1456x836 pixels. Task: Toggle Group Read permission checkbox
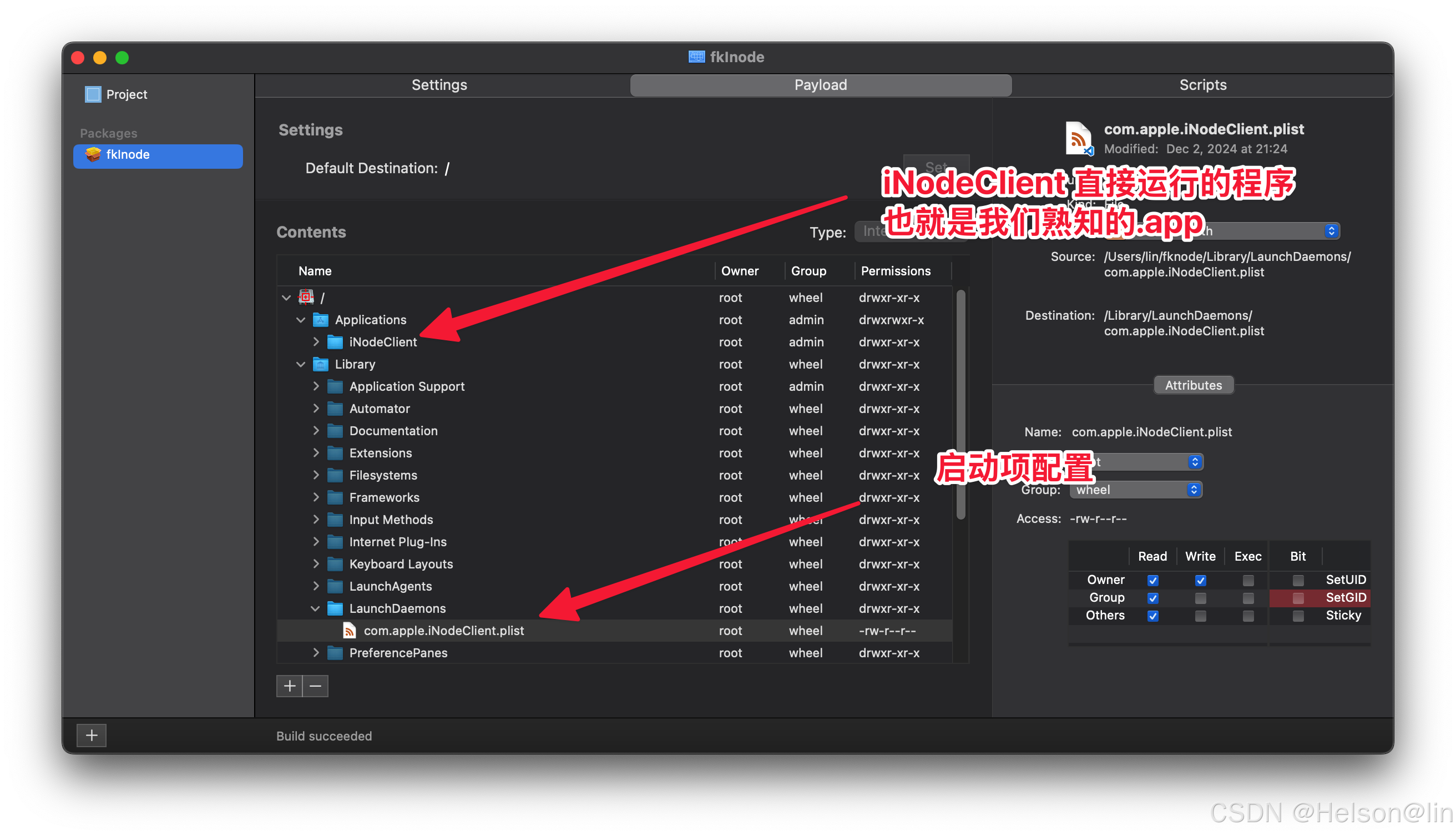1152,598
